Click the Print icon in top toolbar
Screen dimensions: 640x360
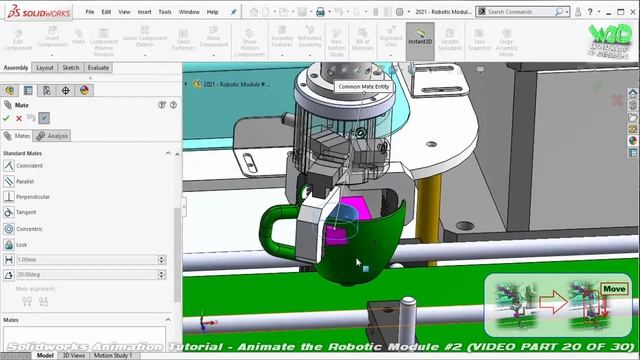320,12
